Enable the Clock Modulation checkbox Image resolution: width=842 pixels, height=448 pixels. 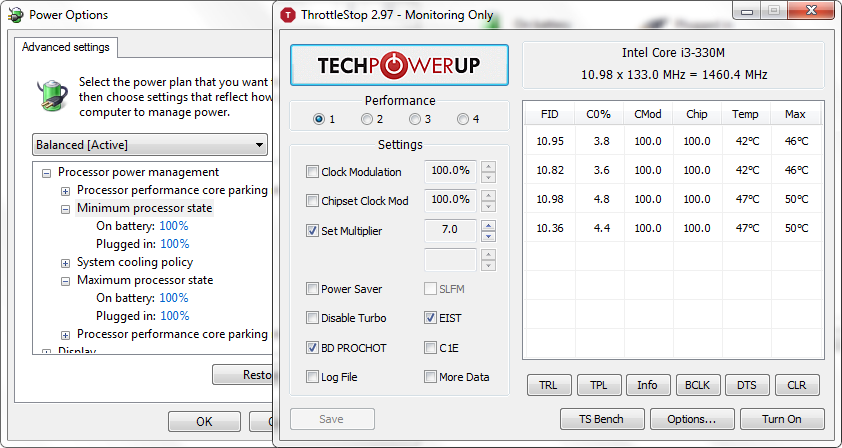312,172
